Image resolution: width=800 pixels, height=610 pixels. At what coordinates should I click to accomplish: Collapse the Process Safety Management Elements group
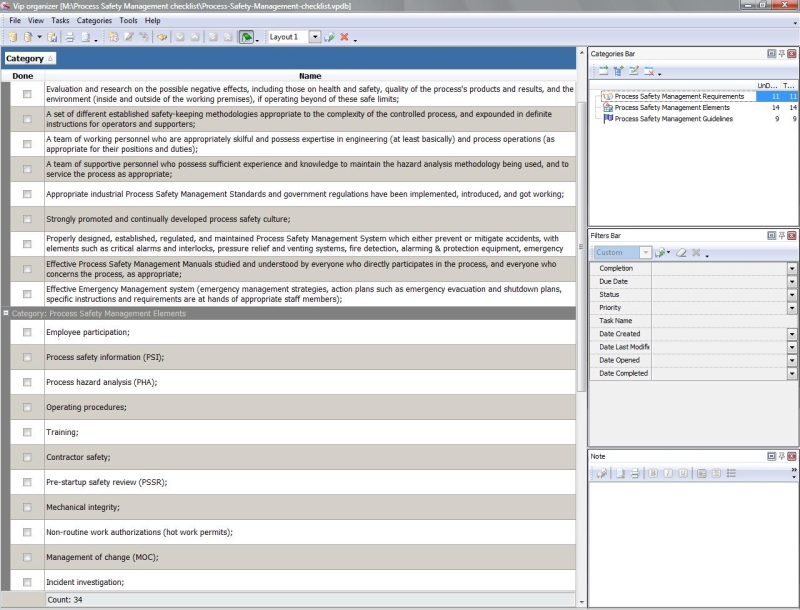pyautogui.click(x=6, y=313)
